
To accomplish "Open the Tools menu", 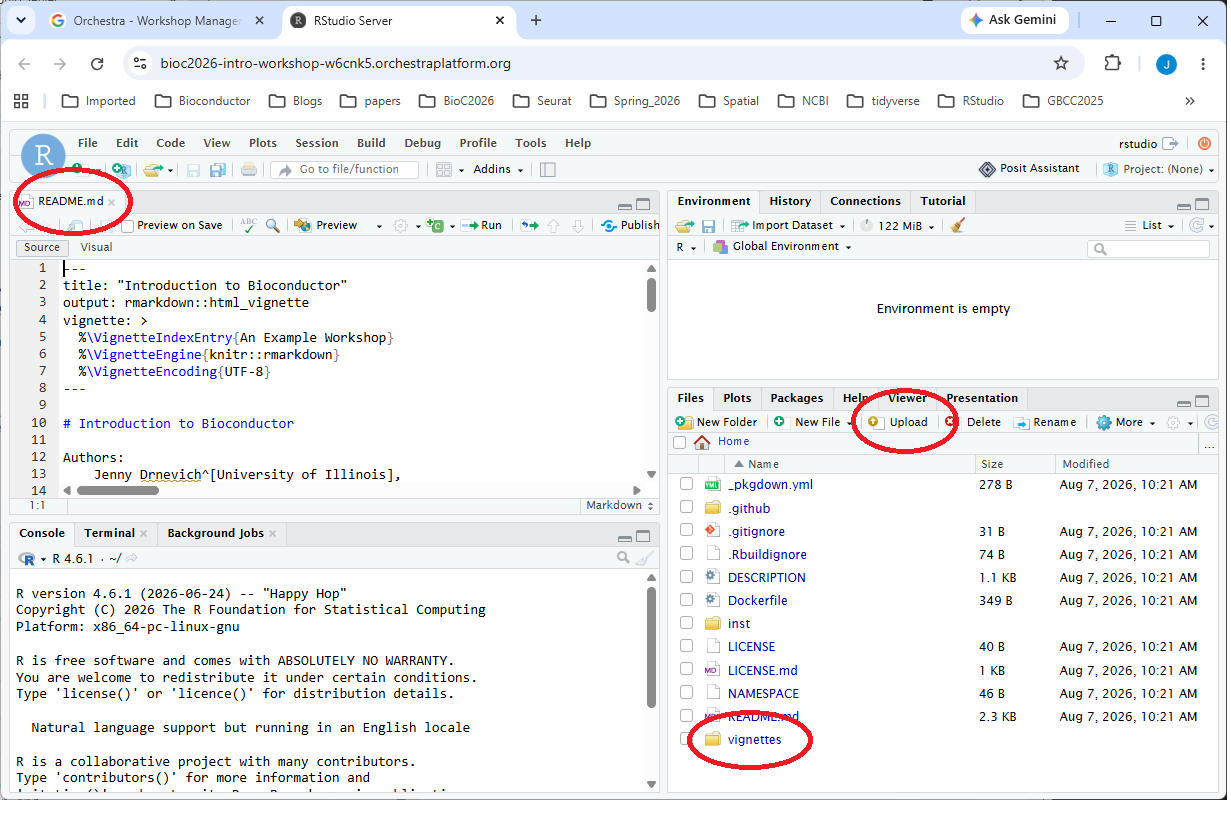I will (531, 143).
